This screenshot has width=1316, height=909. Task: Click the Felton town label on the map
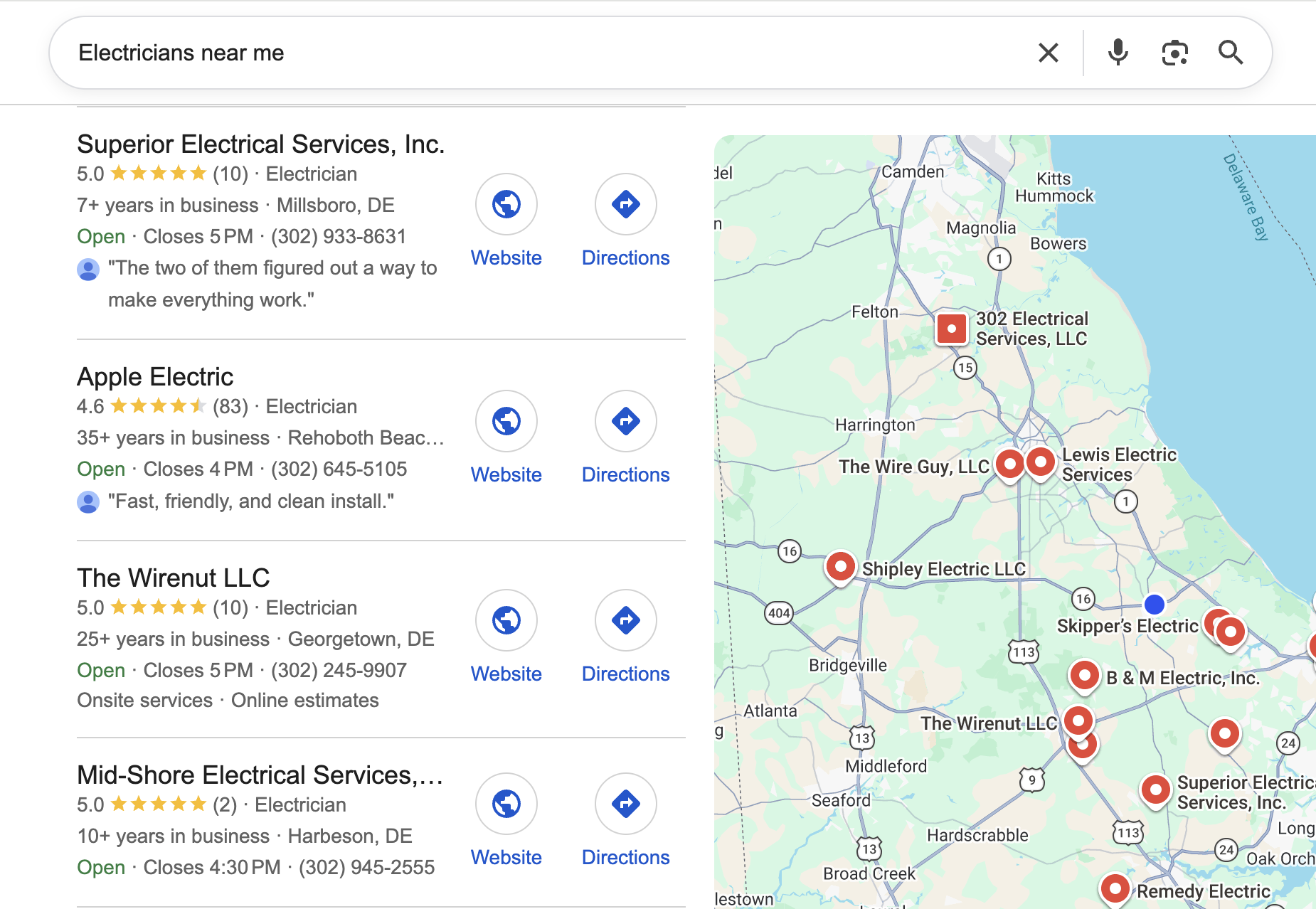click(875, 312)
